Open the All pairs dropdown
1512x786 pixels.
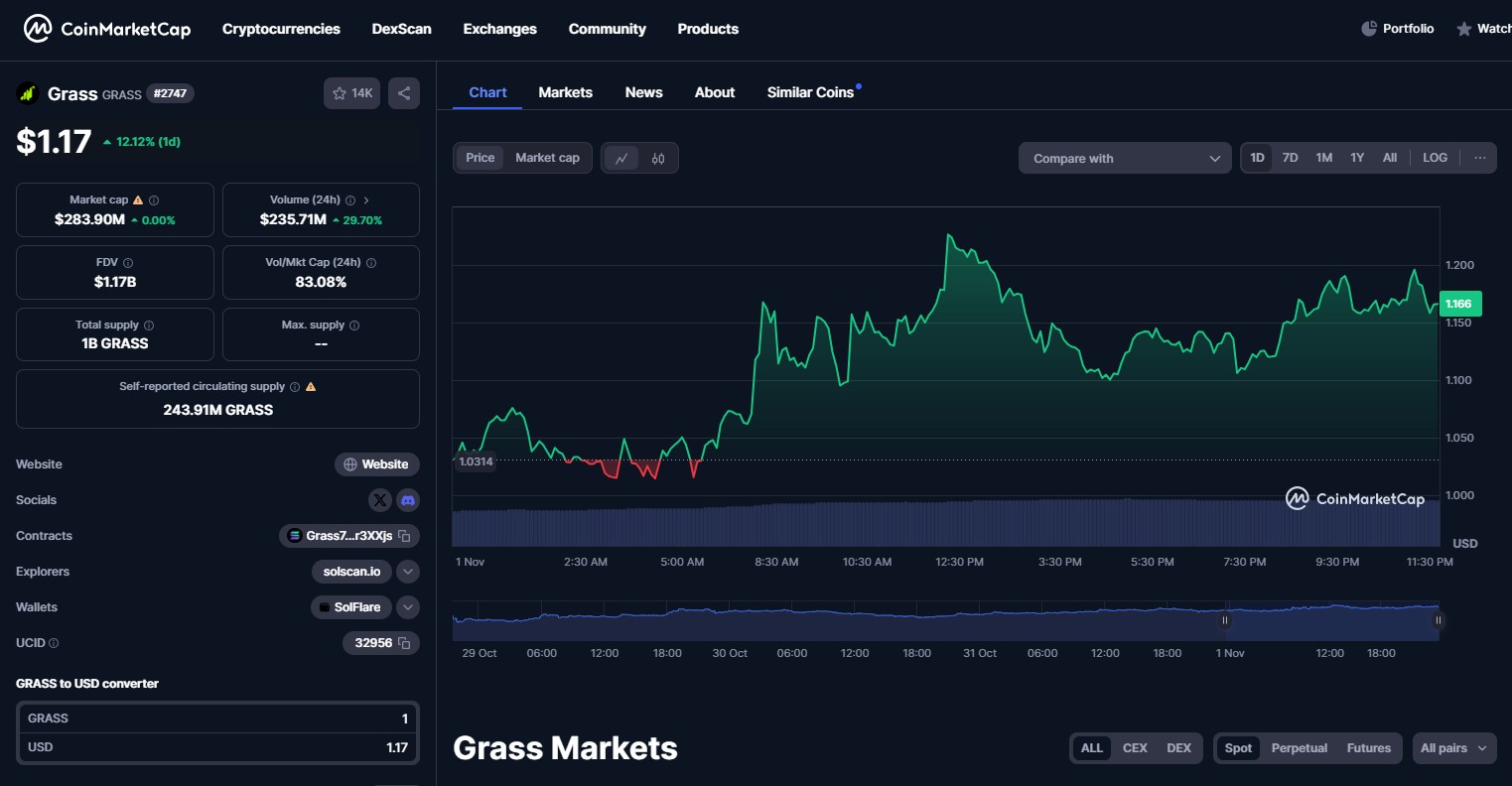click(x=1454, y=748)
